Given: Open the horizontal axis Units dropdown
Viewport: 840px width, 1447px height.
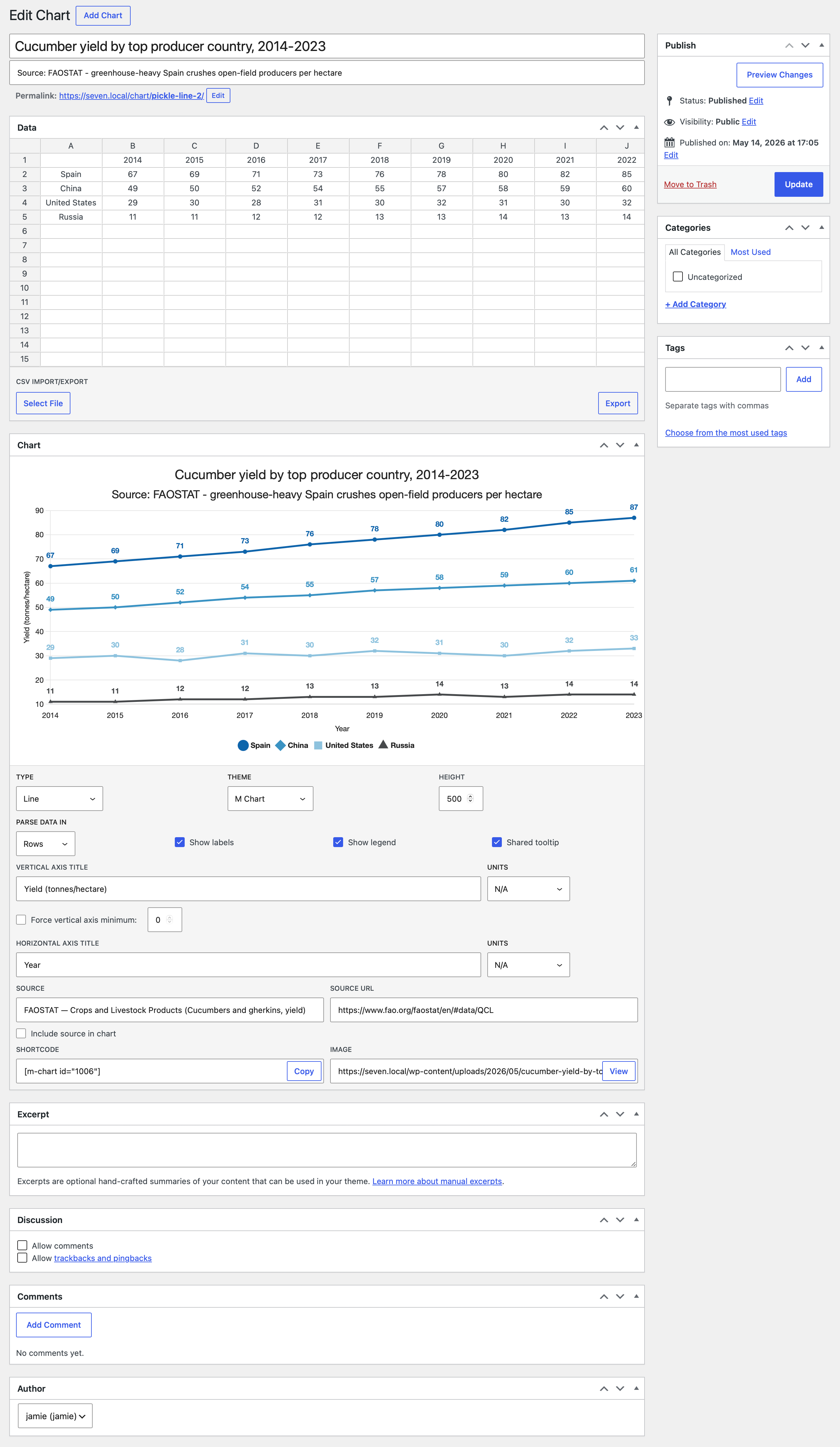Looking at the screenshot, I should click(528, 965).
